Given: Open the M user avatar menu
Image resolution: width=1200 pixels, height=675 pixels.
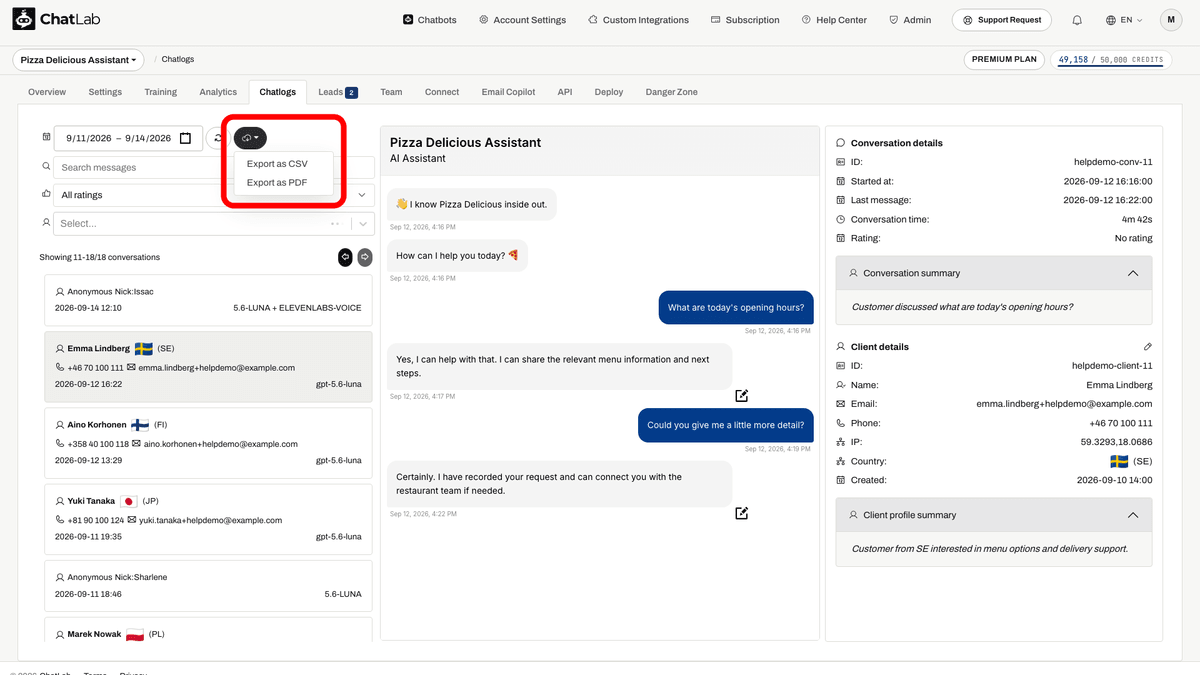Looking at the screenshot, I should tap(1171, 20).
